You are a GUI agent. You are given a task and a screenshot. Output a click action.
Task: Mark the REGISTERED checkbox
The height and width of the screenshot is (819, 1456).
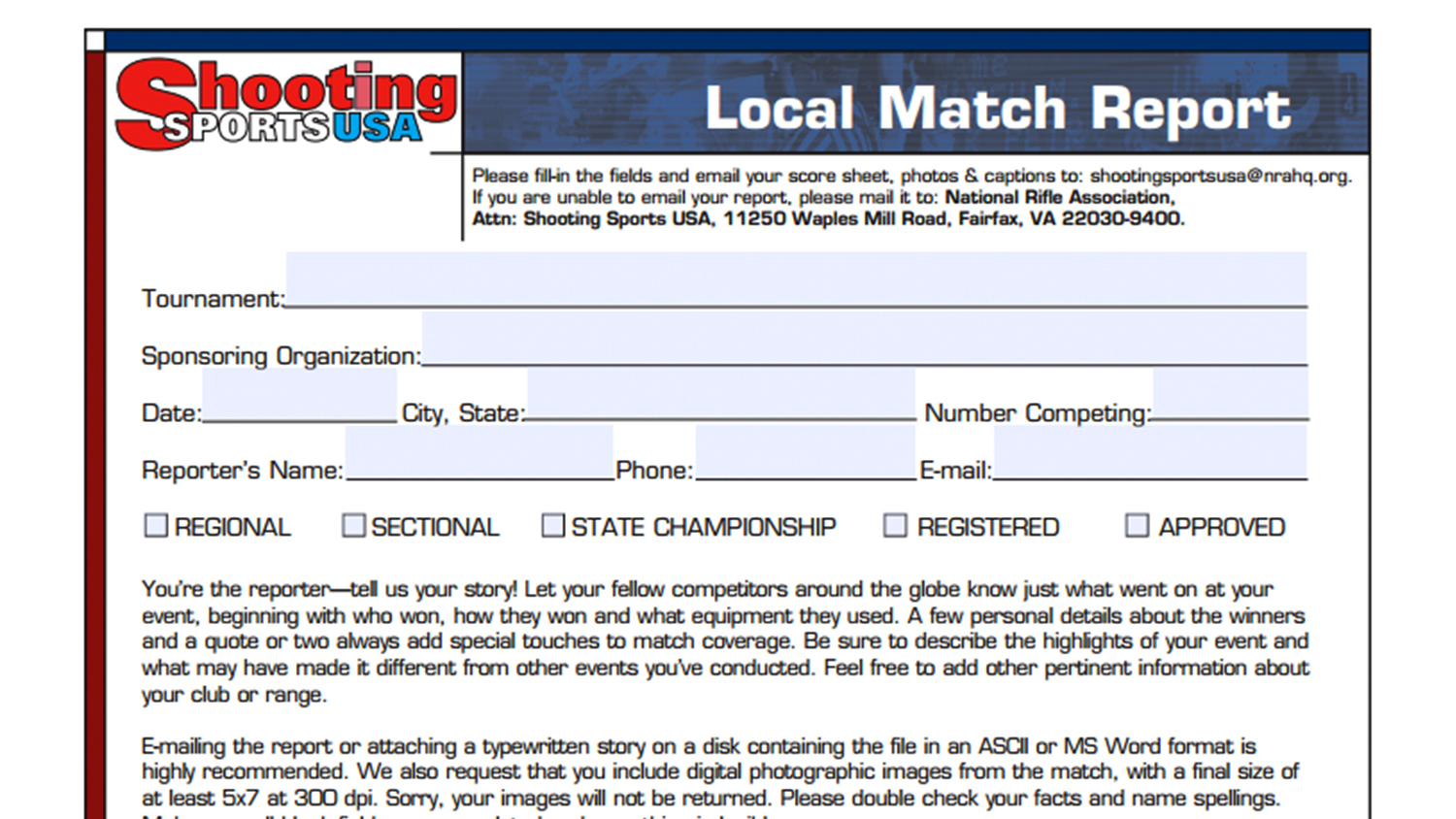[895, 526]
